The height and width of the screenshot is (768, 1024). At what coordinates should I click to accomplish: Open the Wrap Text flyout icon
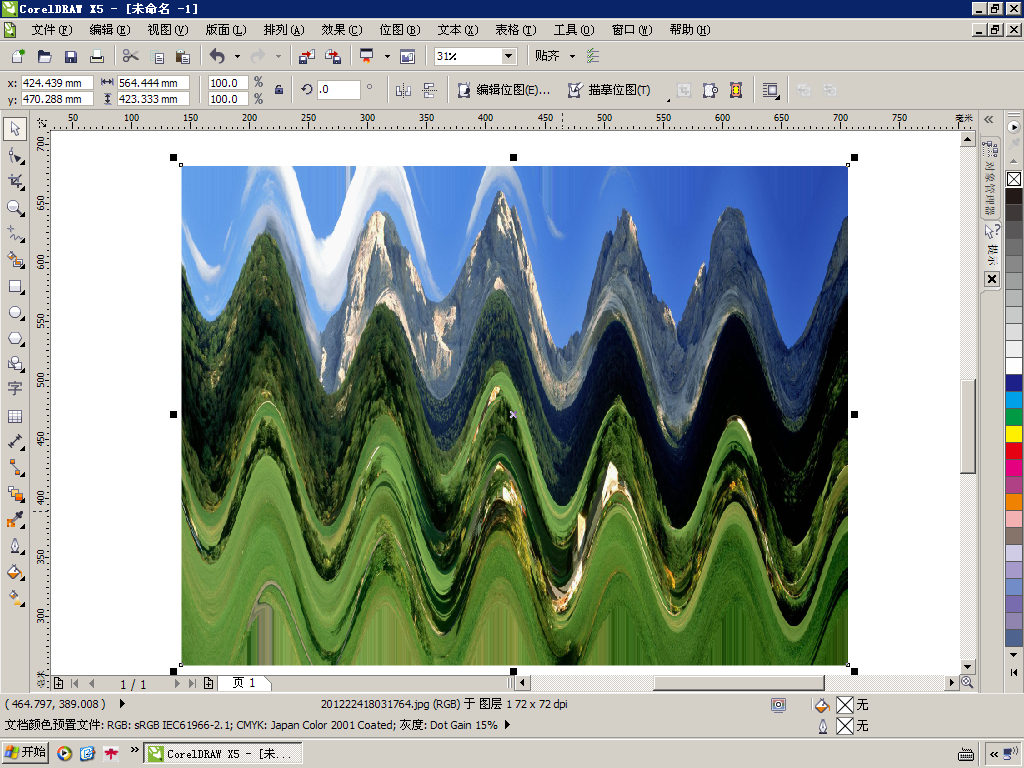pos(771,90)
